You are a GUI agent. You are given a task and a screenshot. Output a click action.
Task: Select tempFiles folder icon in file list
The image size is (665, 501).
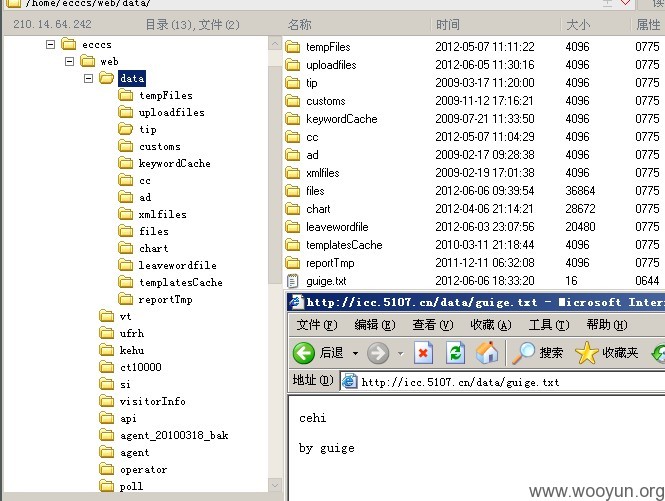pyautogui.click(x=293, y=47)
